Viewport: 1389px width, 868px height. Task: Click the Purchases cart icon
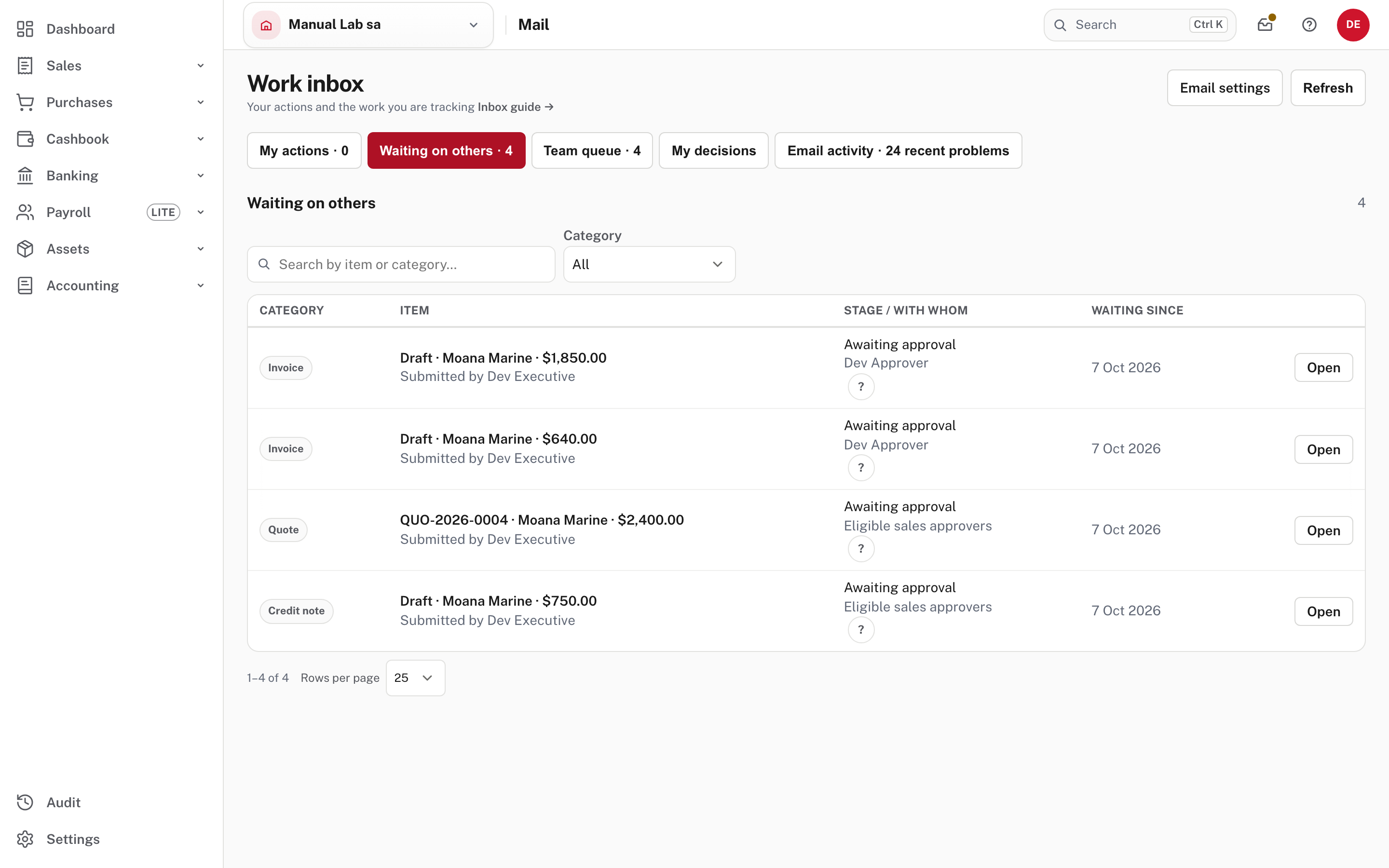(25, 102)
